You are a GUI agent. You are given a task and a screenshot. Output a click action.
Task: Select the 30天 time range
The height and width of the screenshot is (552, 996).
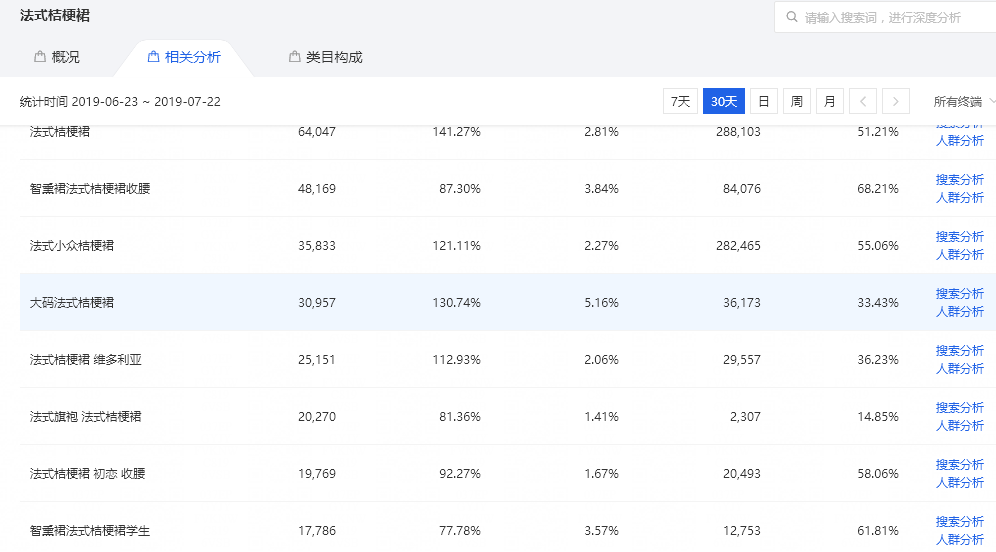tap(724, 101)
